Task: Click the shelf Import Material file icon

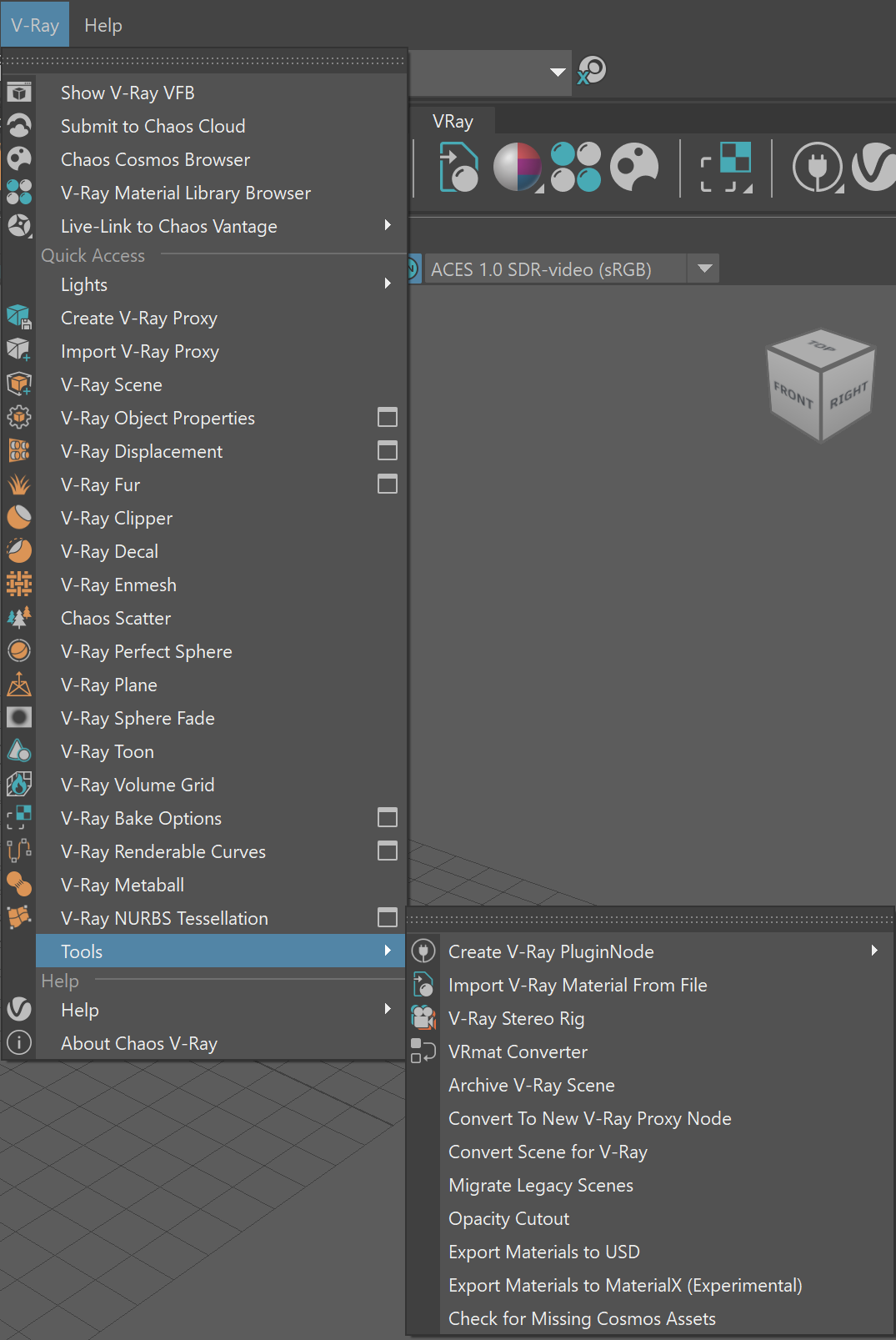Action: coord(459,168)
